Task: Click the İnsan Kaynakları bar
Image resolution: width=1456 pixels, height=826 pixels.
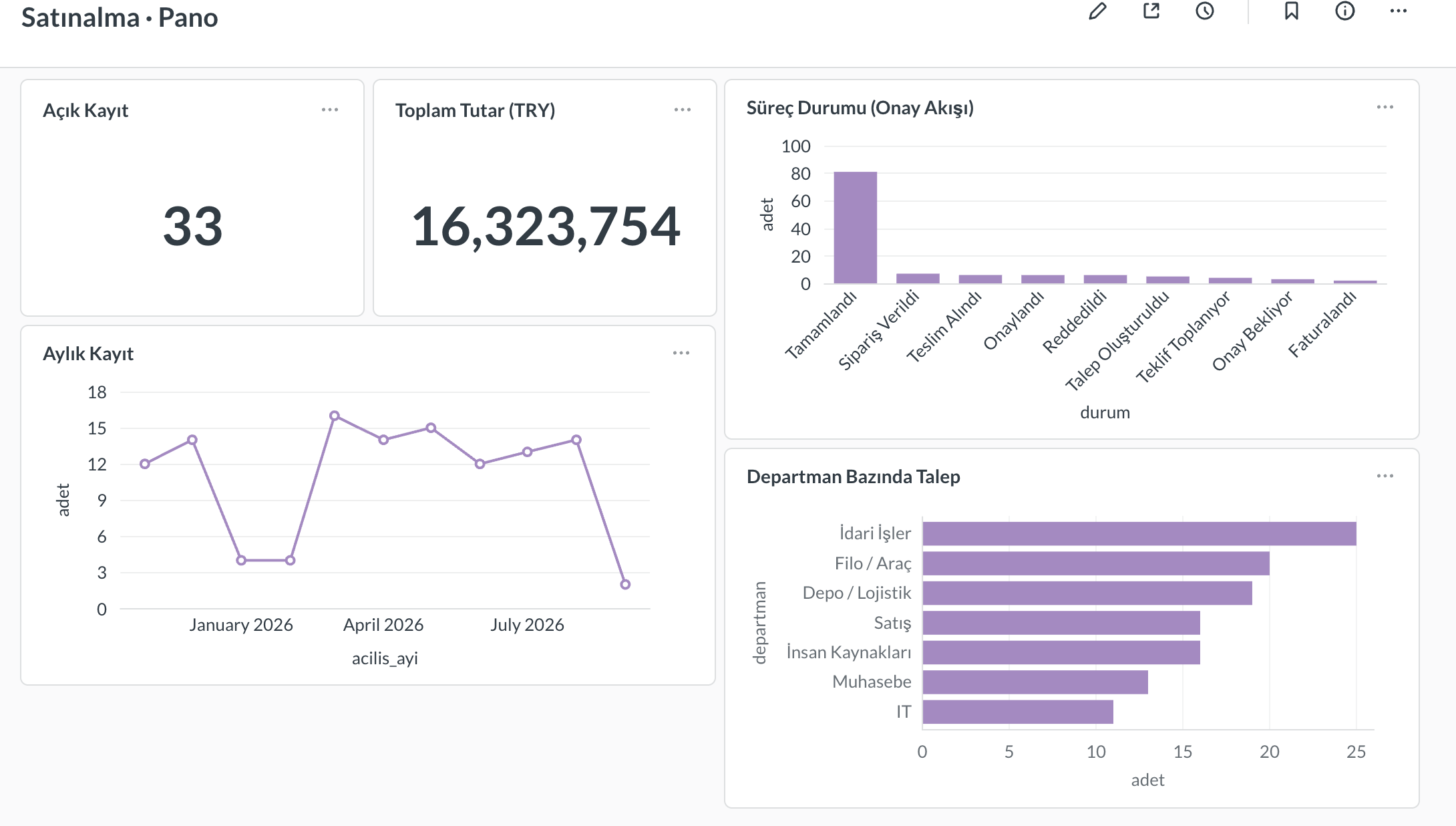Action: pyautogui.click(x=1061, y=652)
